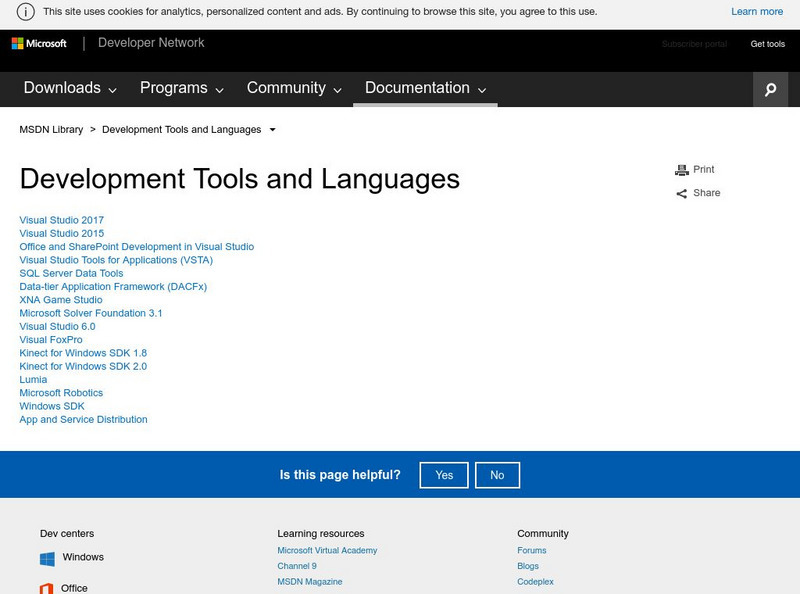Open the SQL Server Data Tools link
This screenshot has width=800, height=594.
coord(71,273)
